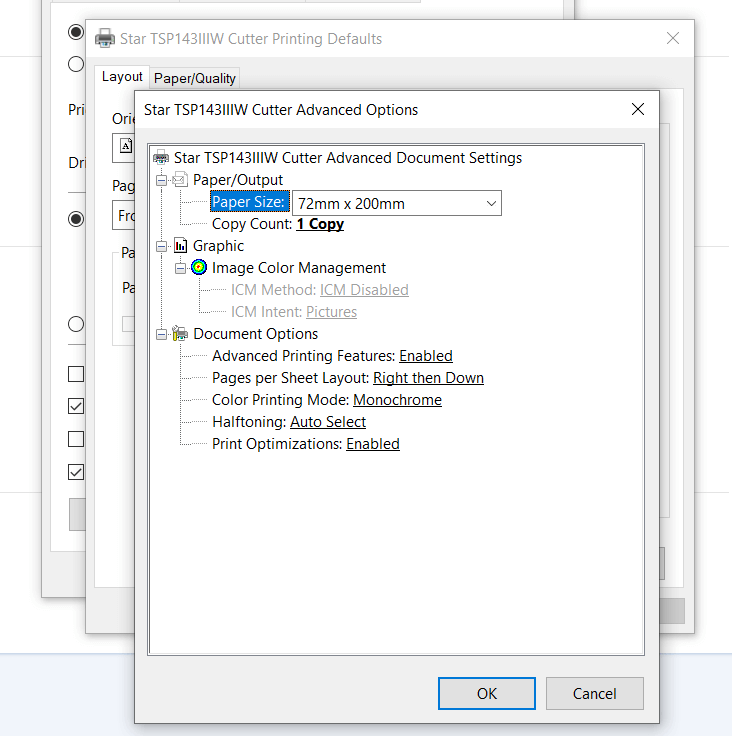Screen dimensions: 732x736
Task: Select the filled radio button below Pag label
Action: point(76,219)
